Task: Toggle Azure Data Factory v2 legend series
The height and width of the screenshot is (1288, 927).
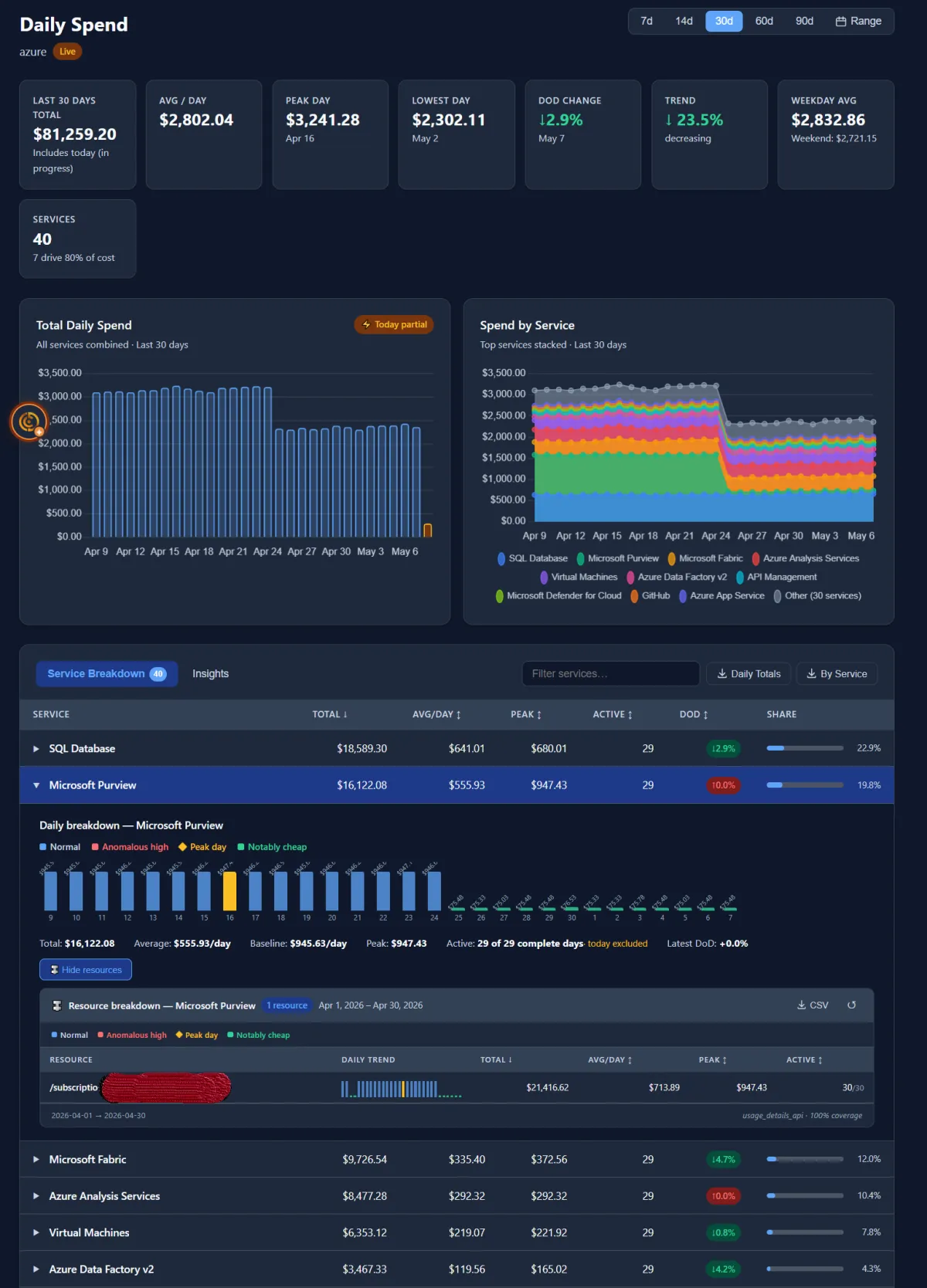Action: [x=677, y=577]
